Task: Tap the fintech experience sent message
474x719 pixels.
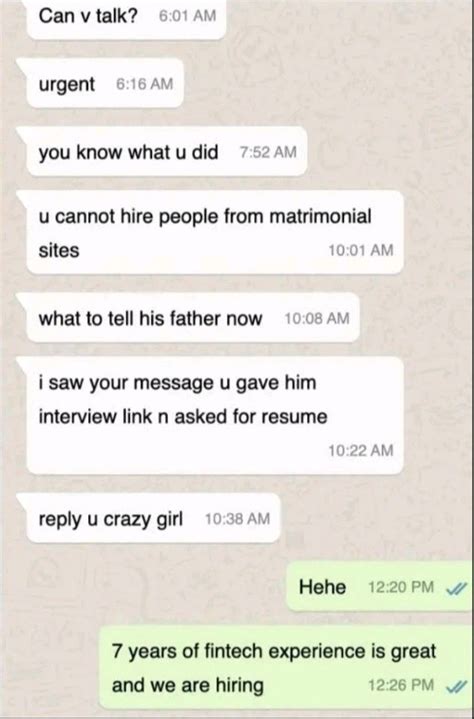Action: (286, 667)
